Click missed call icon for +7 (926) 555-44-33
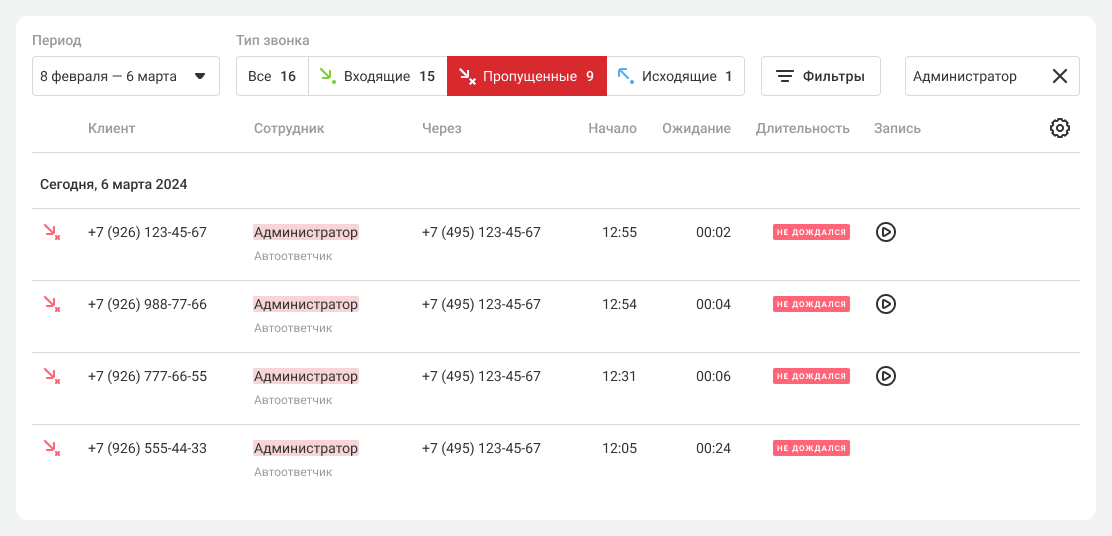 51,448
